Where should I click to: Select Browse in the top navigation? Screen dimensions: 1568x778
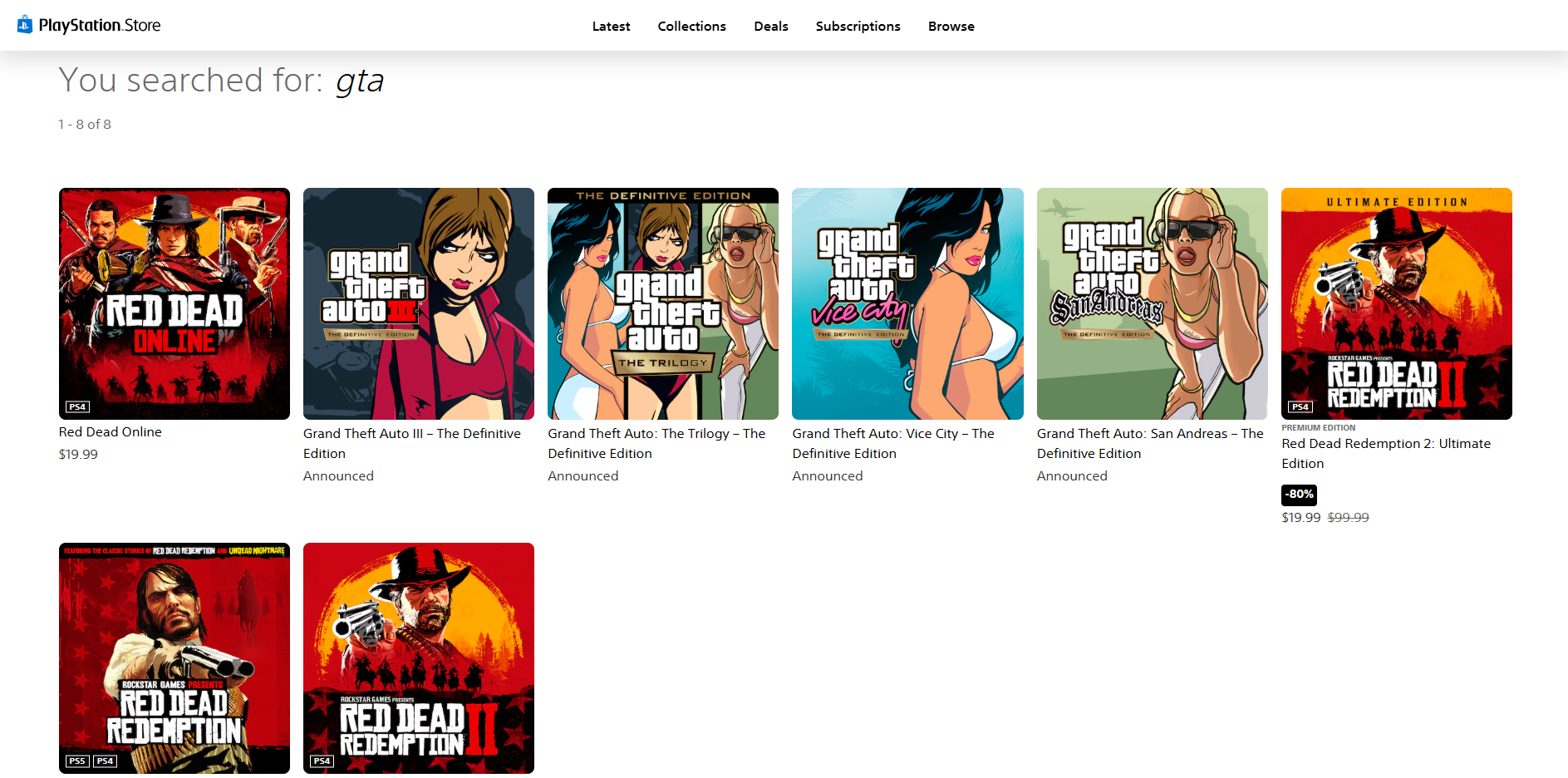click(951, 27)
